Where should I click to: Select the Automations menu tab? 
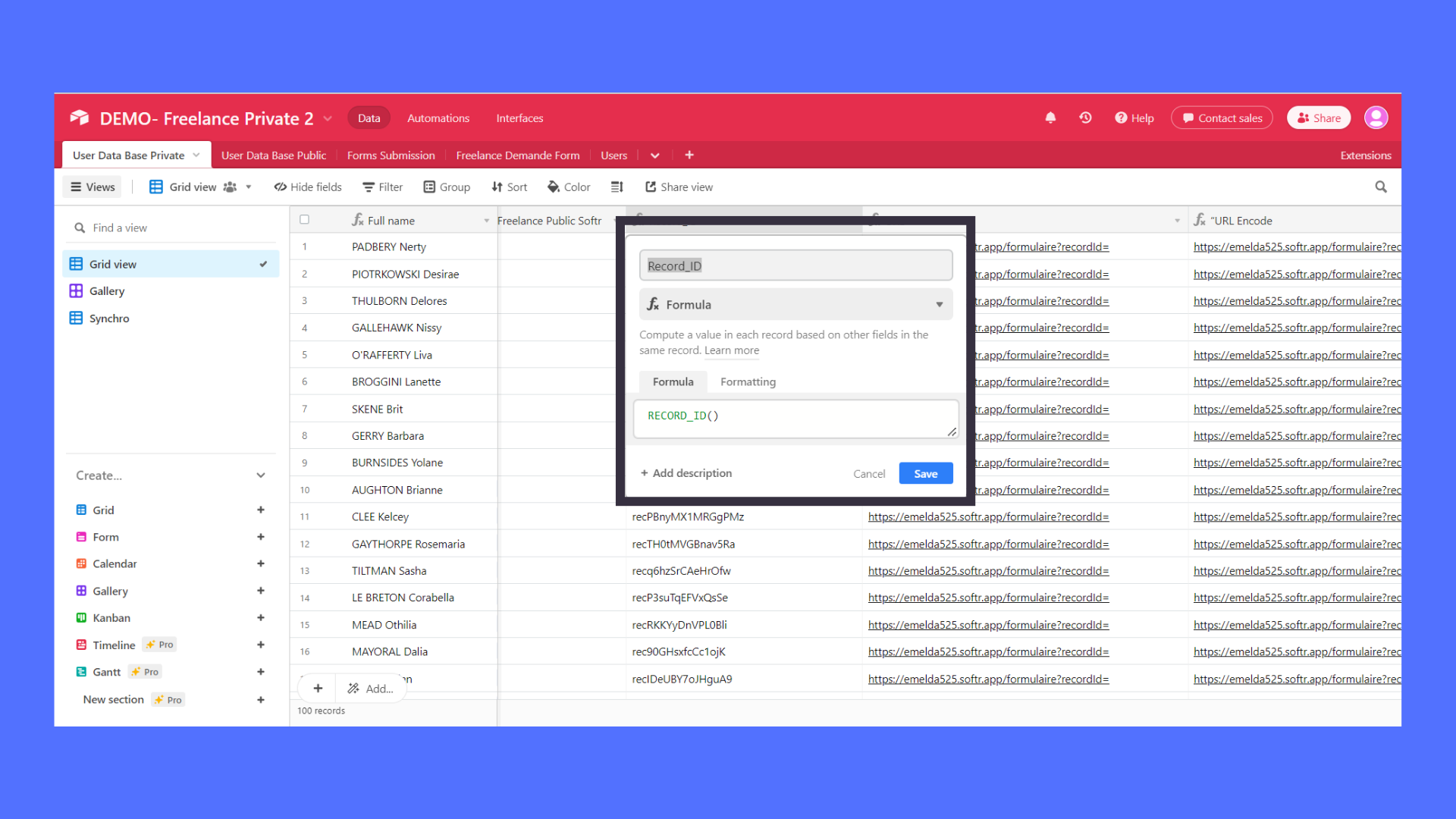tap(438, 118)
